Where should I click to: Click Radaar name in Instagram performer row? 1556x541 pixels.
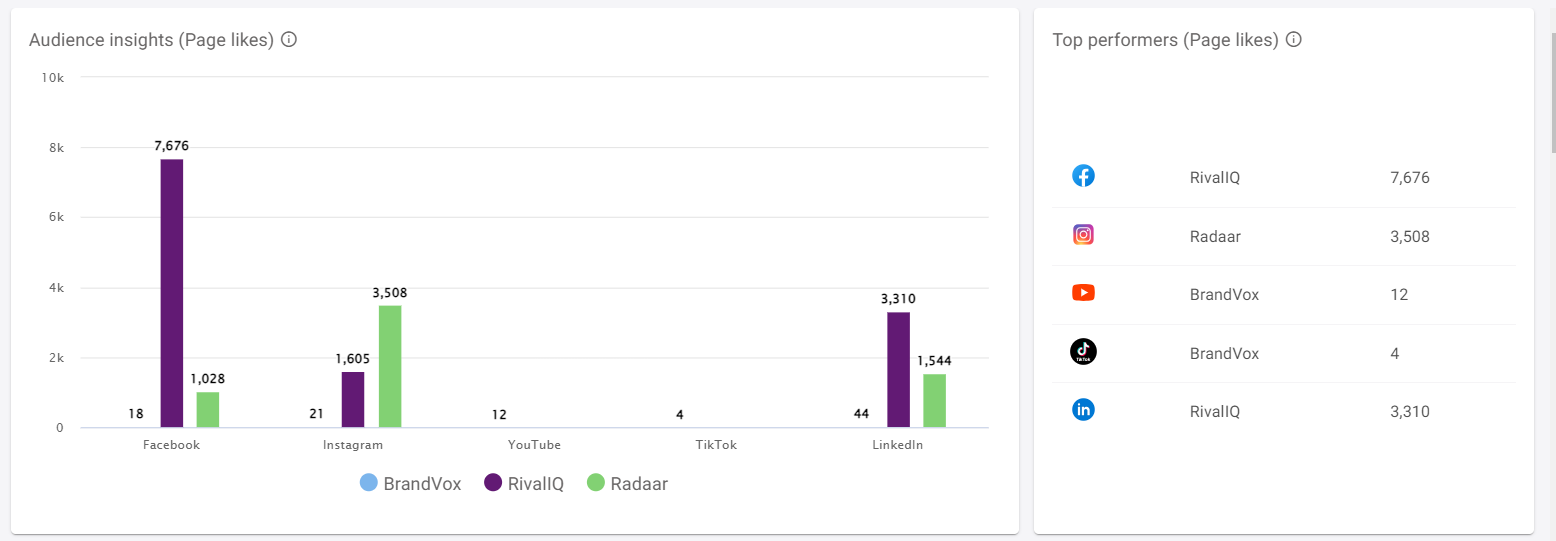click(1215, 237)
